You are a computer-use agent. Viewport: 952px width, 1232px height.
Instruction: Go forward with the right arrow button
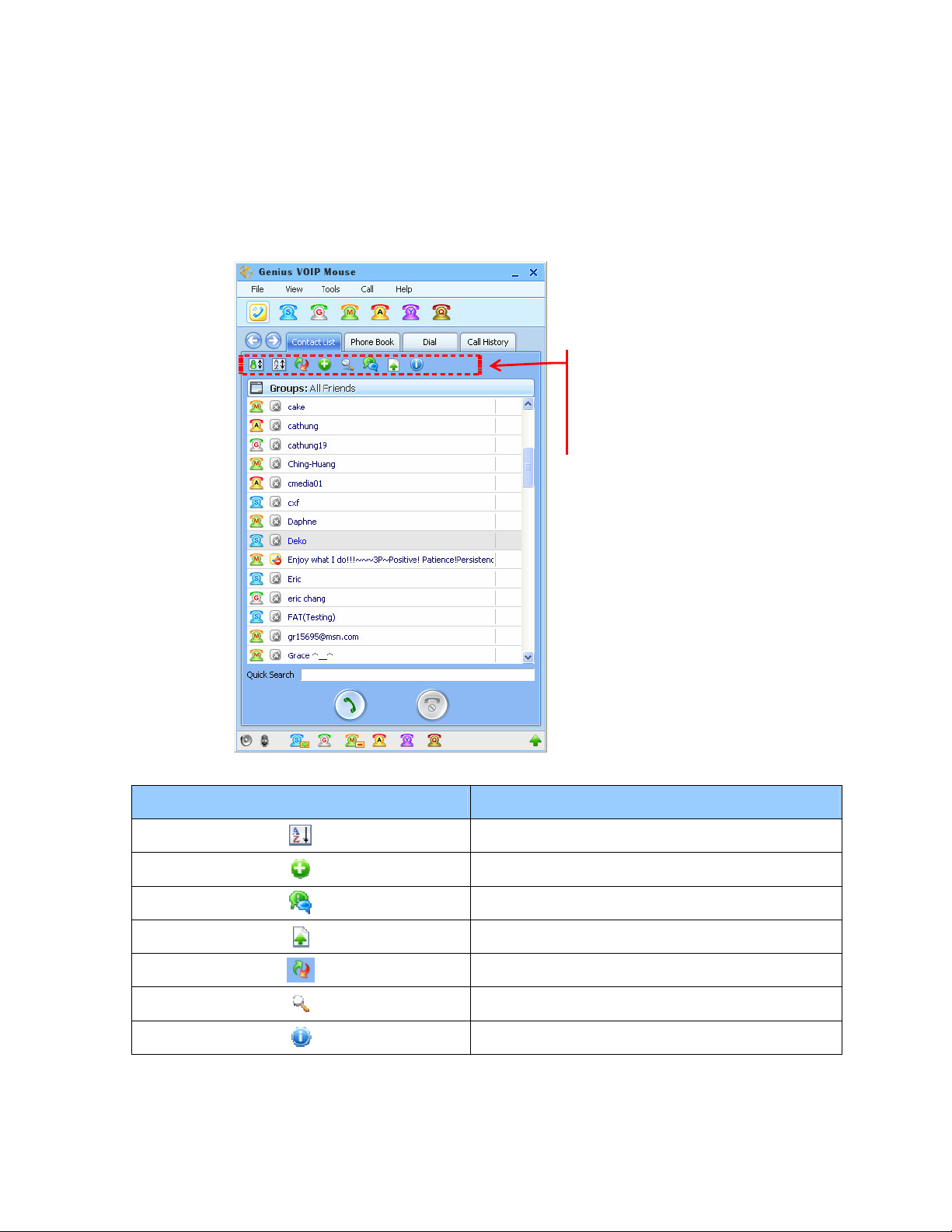(x=273, y=340)
